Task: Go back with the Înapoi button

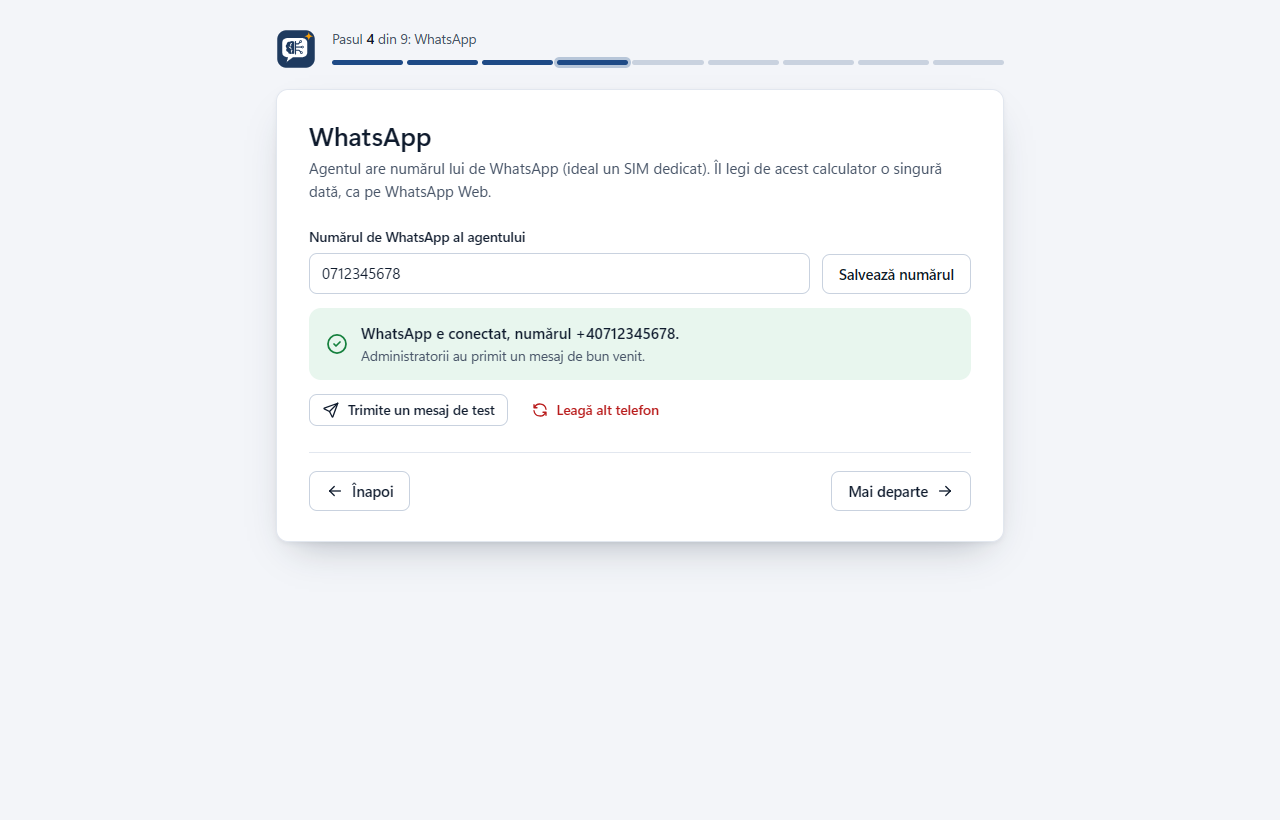Action: [359, 491]
